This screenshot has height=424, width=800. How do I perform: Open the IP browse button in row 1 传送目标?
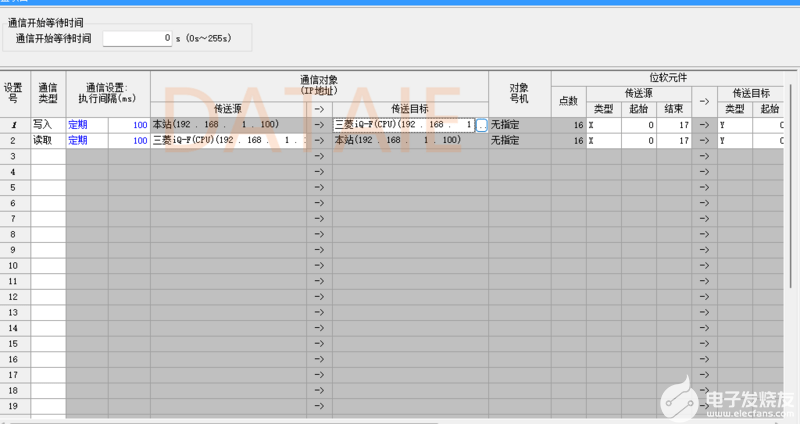[481, 125]
